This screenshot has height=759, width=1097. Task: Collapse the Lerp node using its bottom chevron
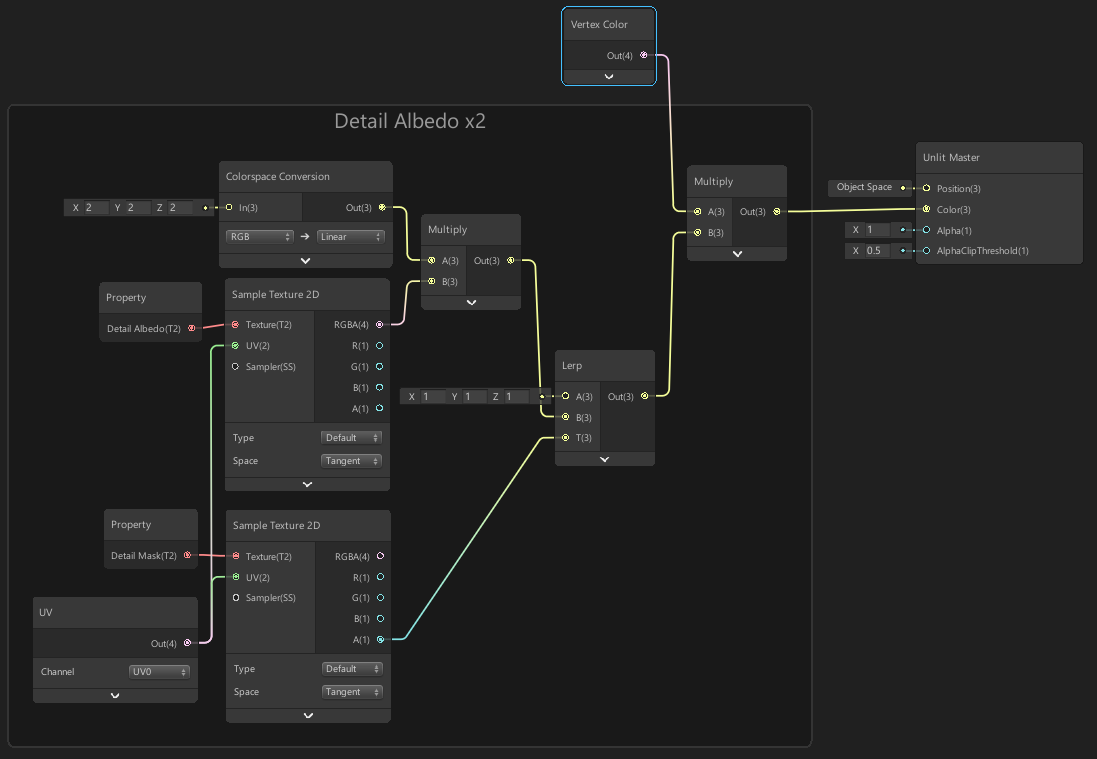click(x=604, y=458)
